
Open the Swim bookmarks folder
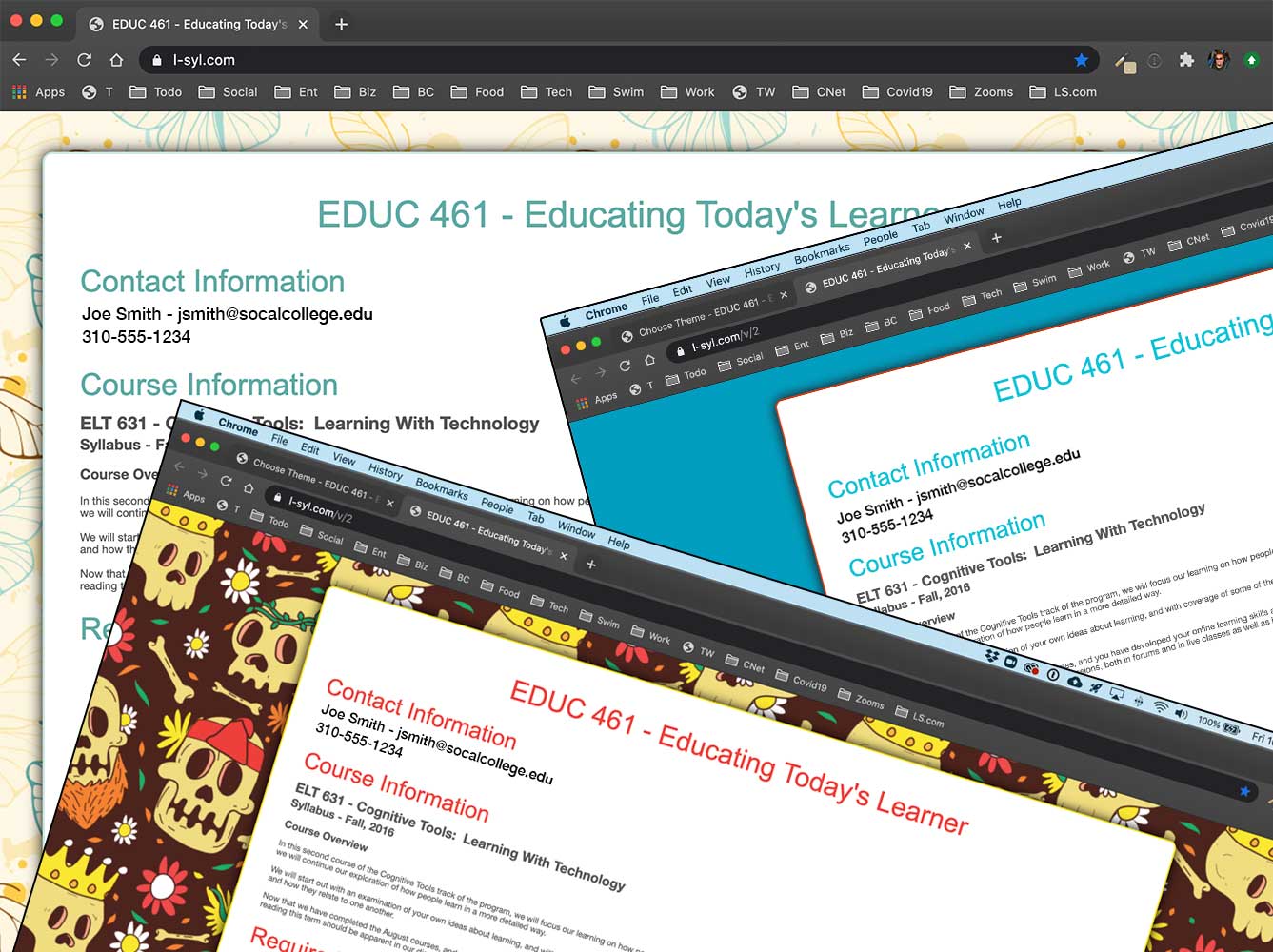click(x=616, y=92)
